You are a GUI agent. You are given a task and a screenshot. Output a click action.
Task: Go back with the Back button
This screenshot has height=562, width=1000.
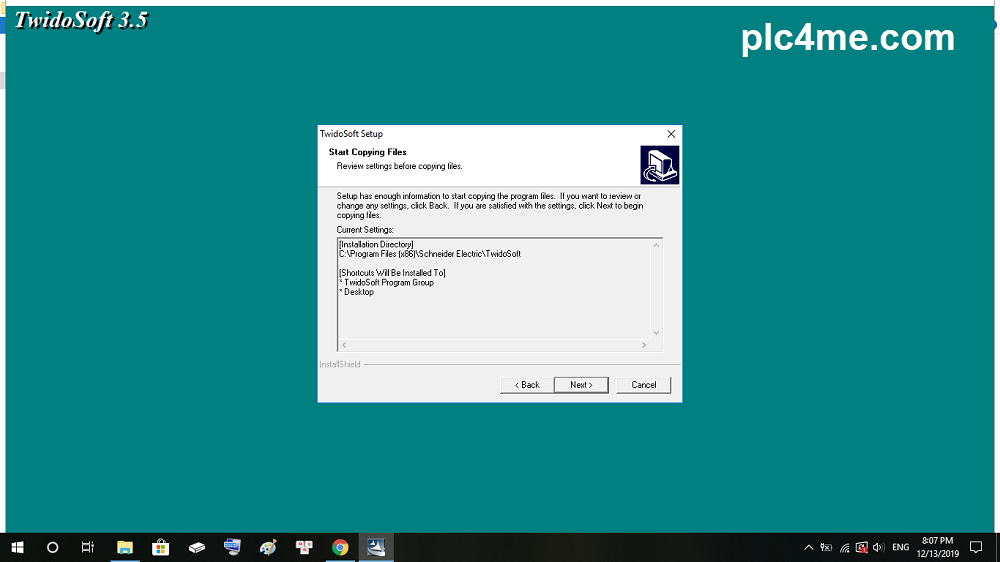(x=527, y=385)
